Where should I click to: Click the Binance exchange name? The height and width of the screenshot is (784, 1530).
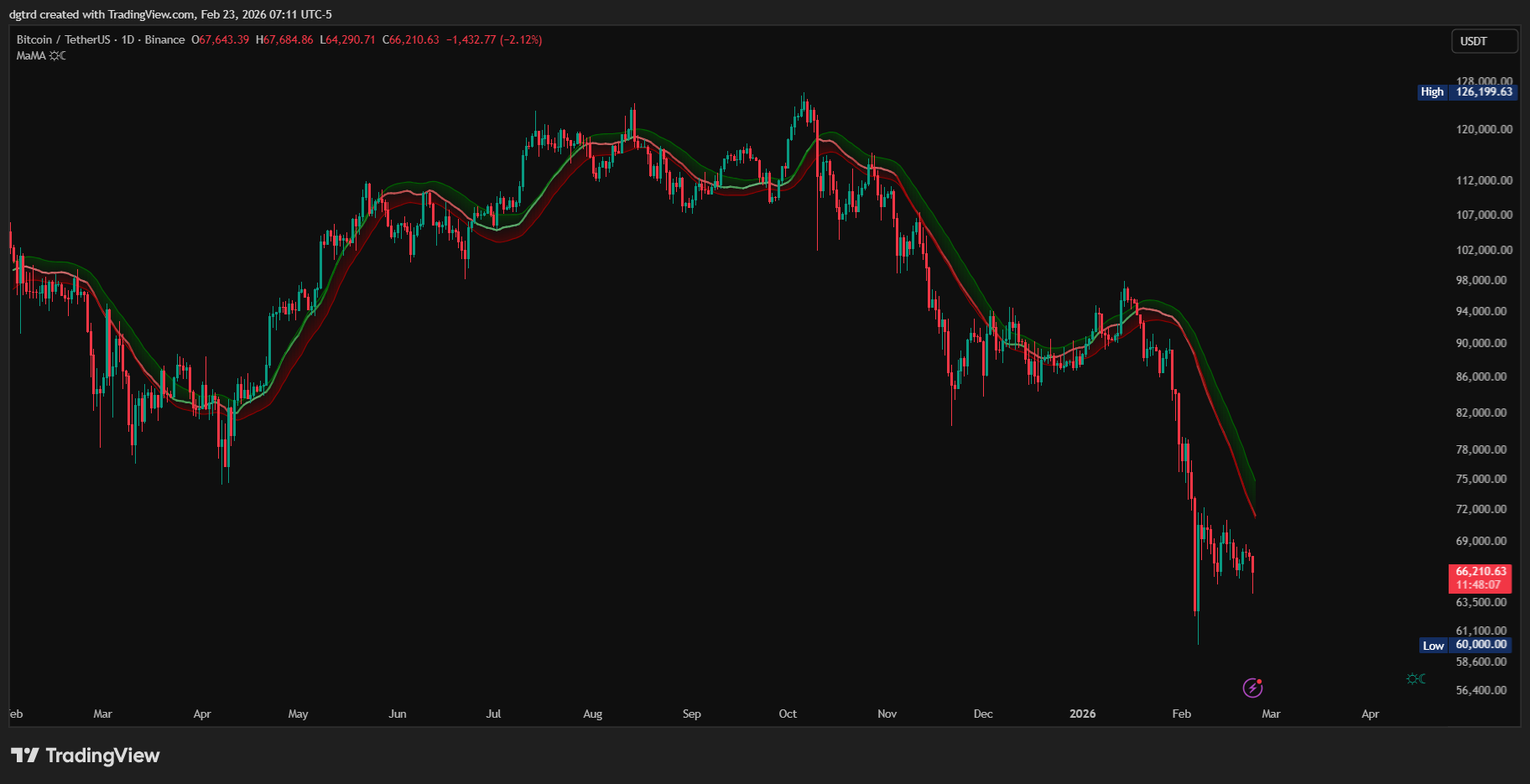164,39
